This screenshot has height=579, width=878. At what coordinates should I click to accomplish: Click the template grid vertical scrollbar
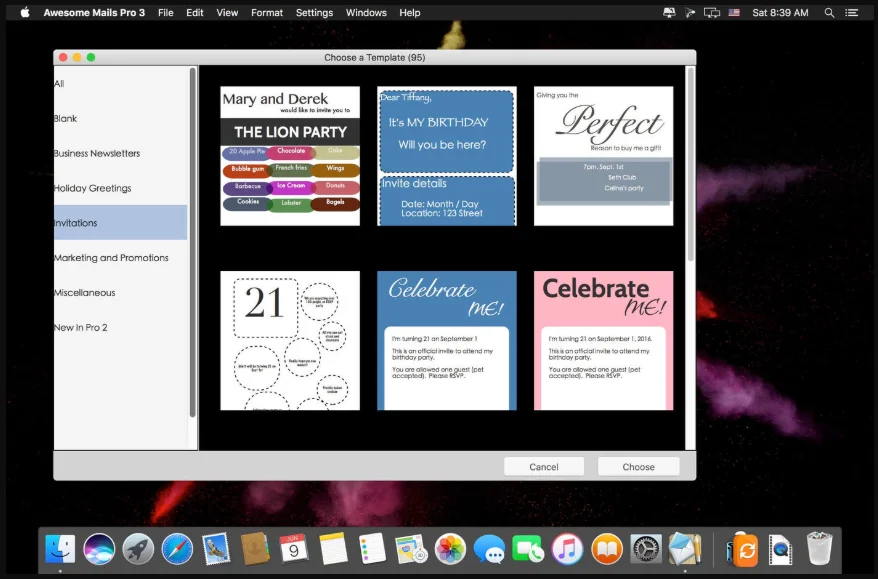690,164
